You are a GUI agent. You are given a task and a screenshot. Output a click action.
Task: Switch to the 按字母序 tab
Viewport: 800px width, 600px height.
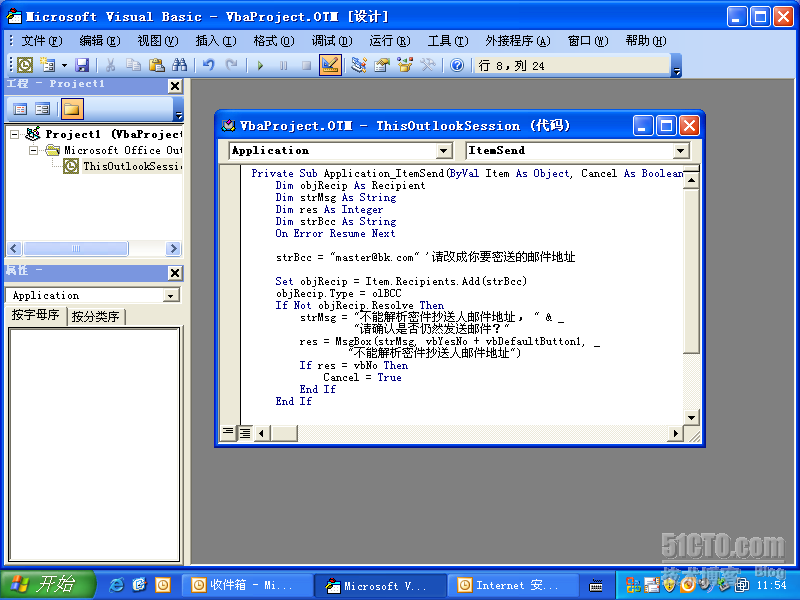pyautogui.click(x=36, y=315)
